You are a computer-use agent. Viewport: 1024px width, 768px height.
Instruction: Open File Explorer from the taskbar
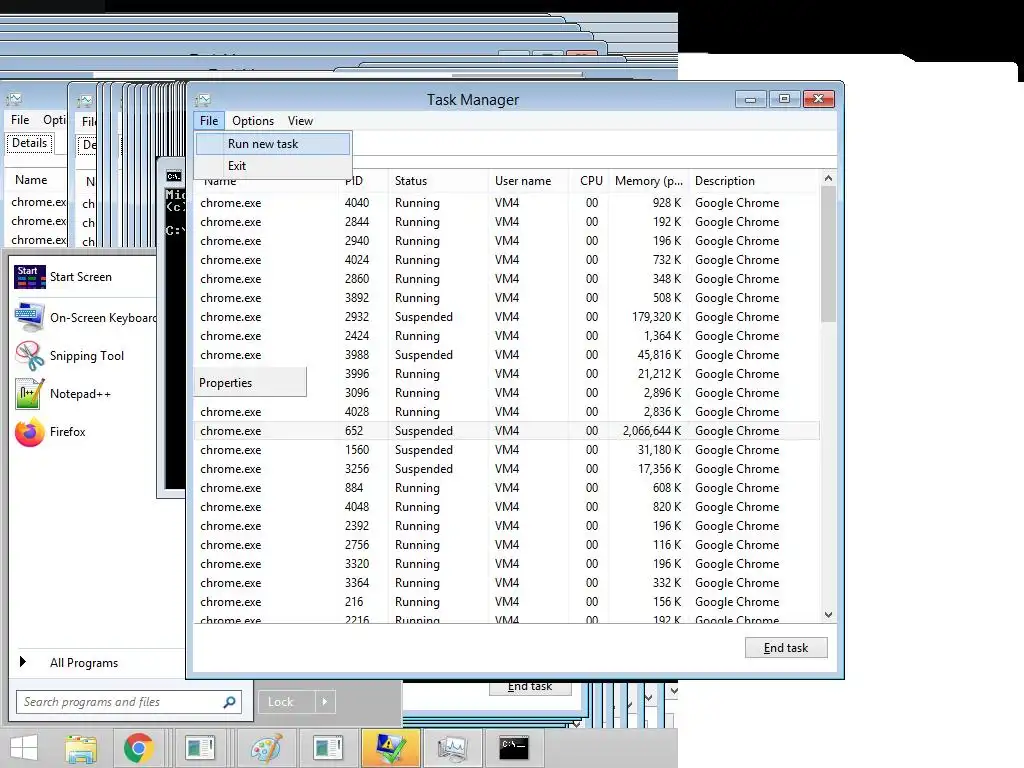pyautogui.click(x=81, y=748)
